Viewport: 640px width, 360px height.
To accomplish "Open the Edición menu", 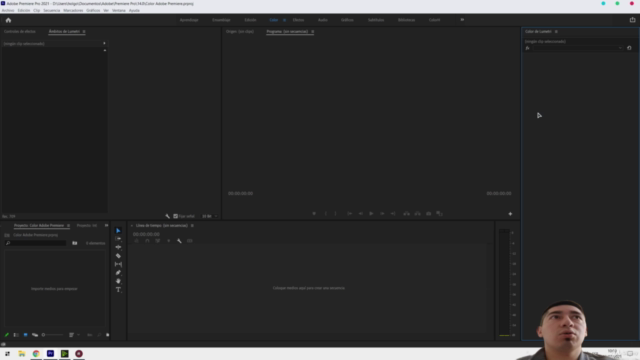I will [24, 11].
